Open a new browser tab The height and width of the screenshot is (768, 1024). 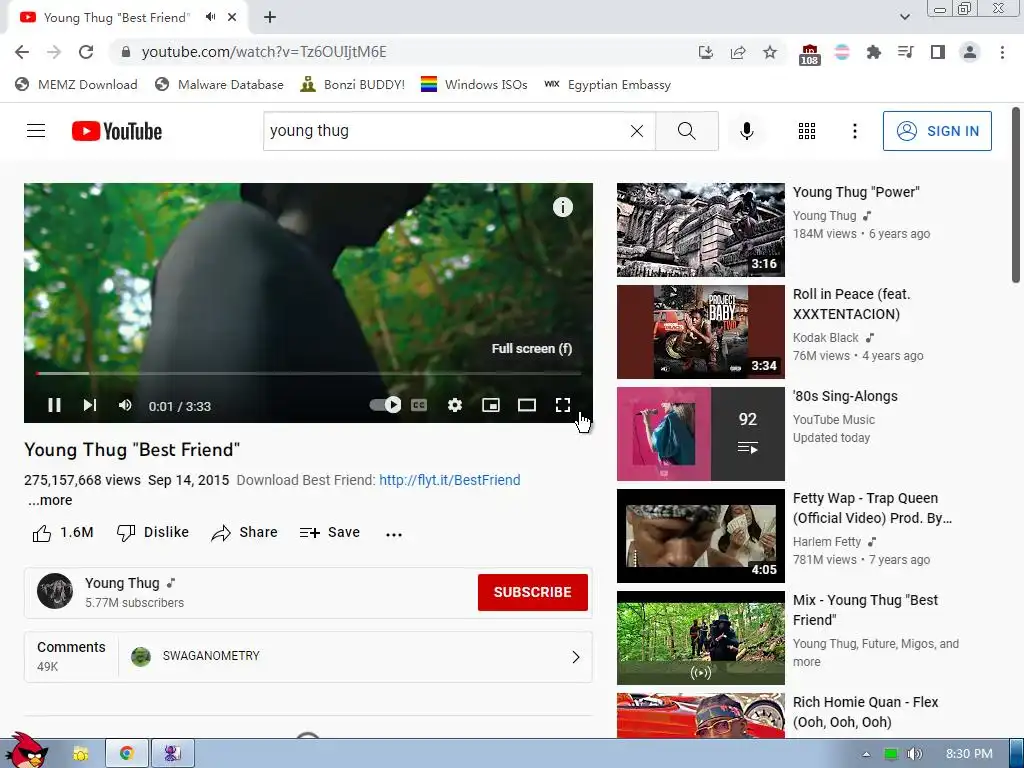270,18
